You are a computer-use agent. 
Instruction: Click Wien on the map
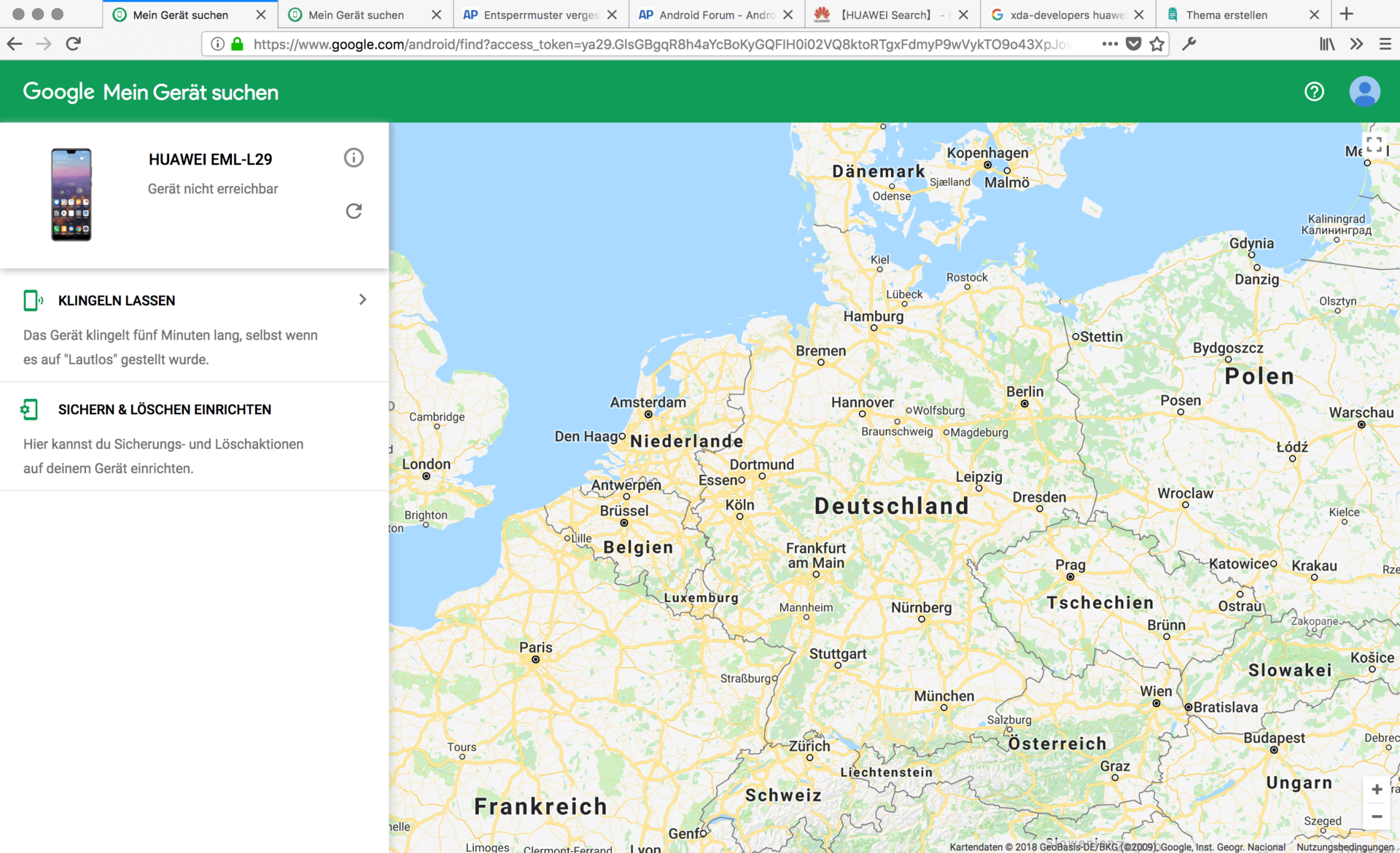tap(1156, 691)
